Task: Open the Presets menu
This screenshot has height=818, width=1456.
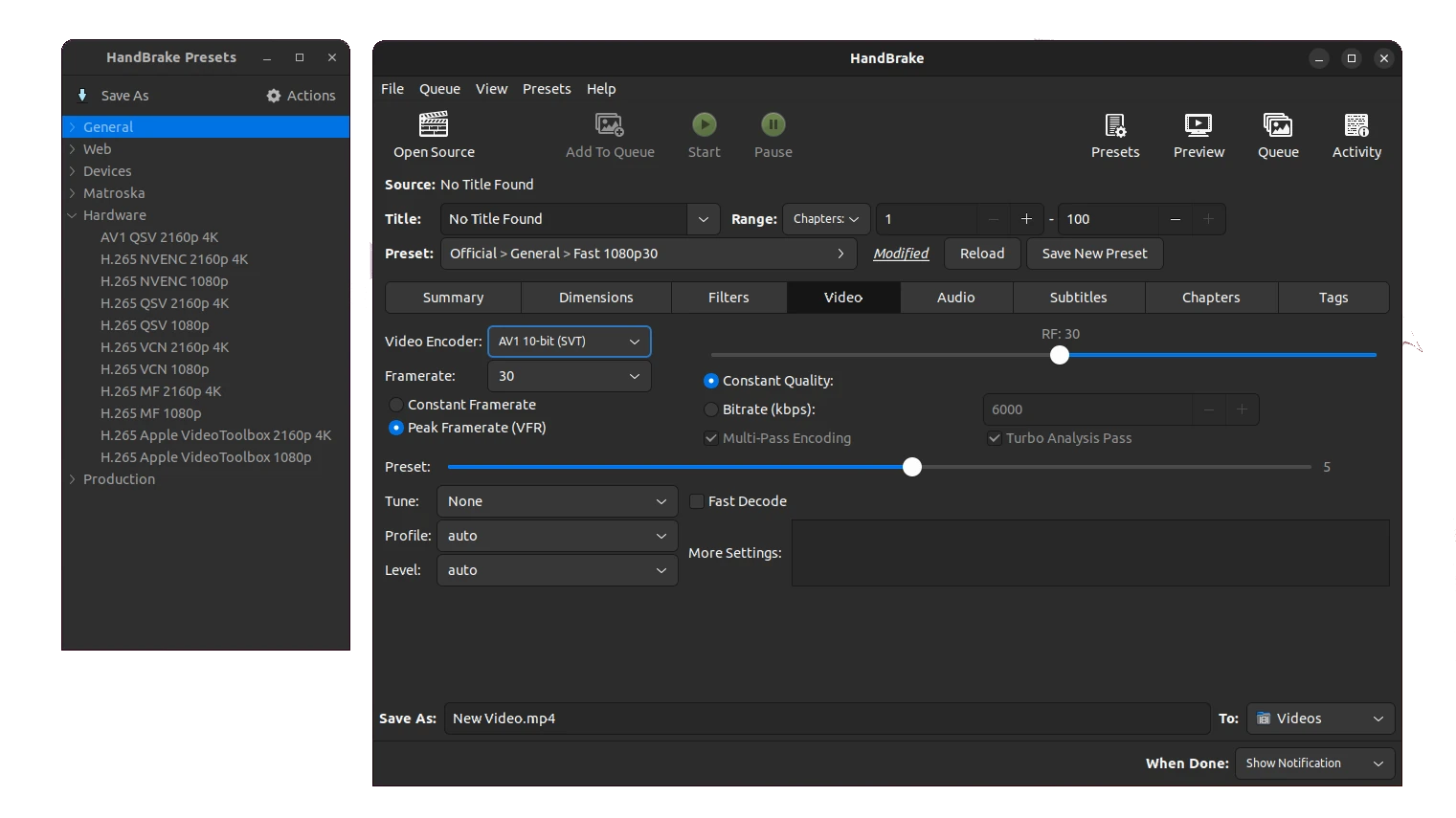Action: click(547, 89)
